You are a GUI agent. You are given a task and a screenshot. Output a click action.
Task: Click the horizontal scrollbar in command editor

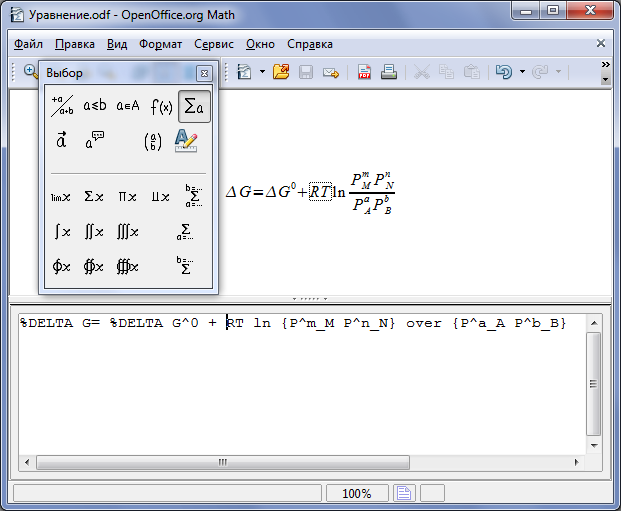tap(301, 462)
